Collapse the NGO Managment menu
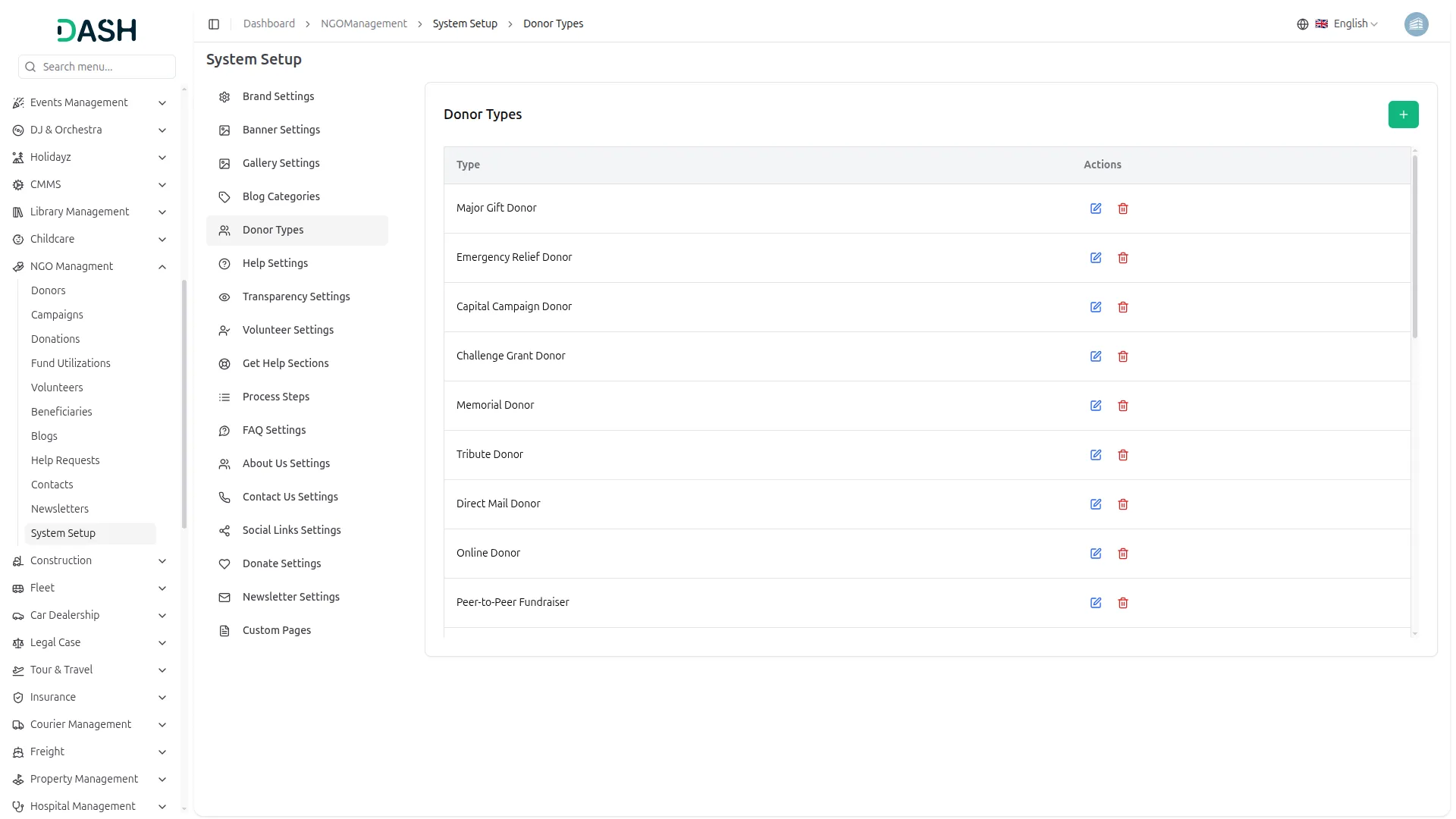 point(162,267)
